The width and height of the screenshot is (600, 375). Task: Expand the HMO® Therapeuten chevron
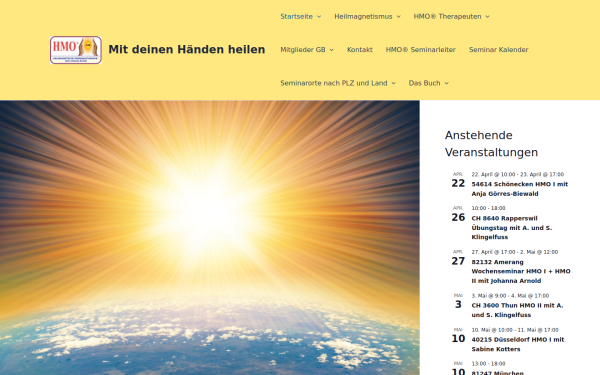[x=488, y=16]
